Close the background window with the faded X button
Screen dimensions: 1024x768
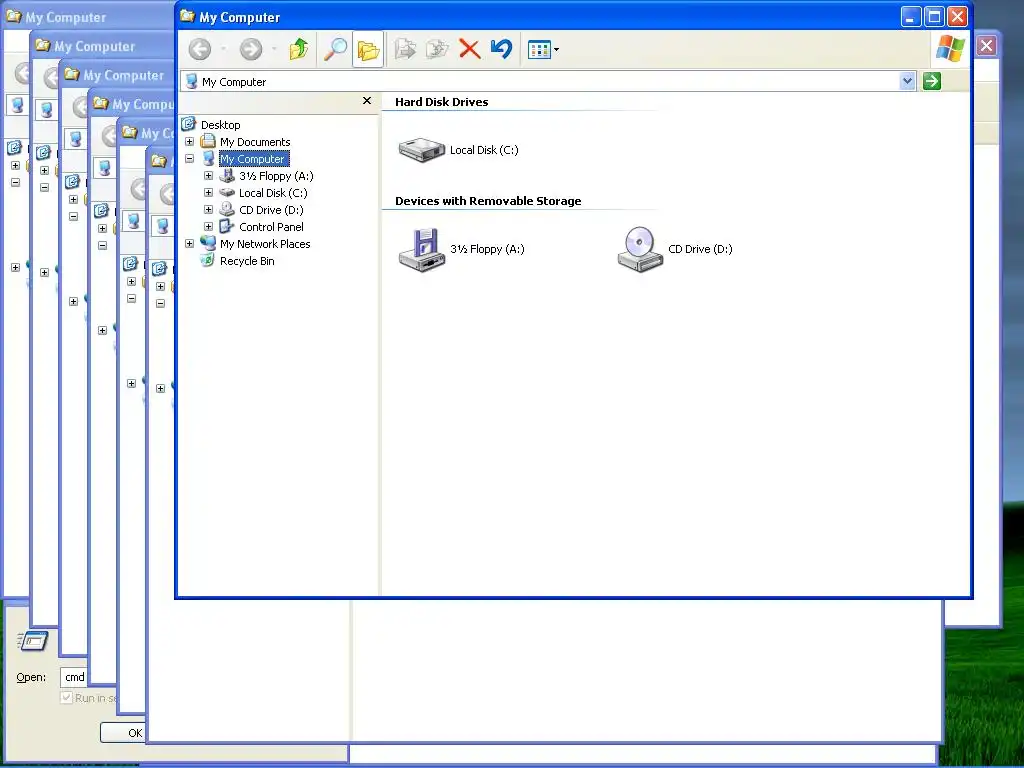click(986, 46)
